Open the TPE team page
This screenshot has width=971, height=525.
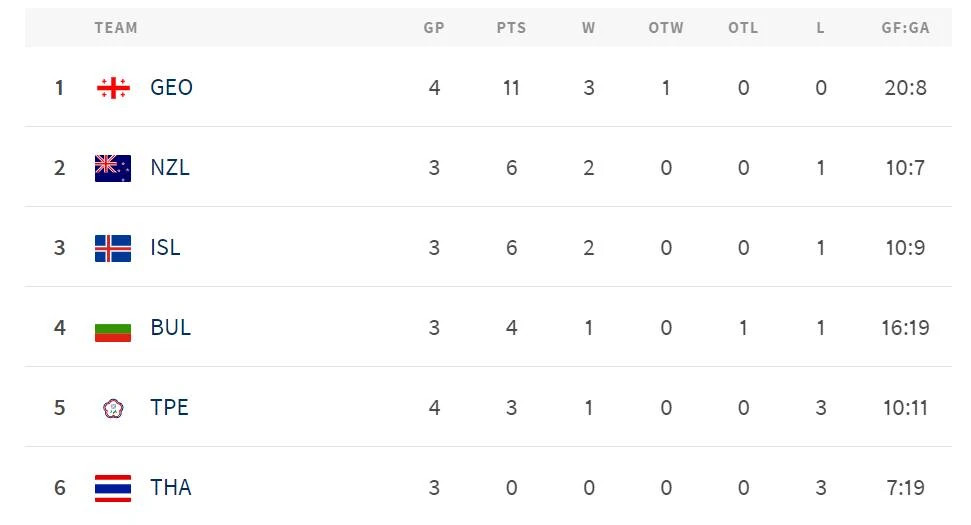[x=169, y=407]
